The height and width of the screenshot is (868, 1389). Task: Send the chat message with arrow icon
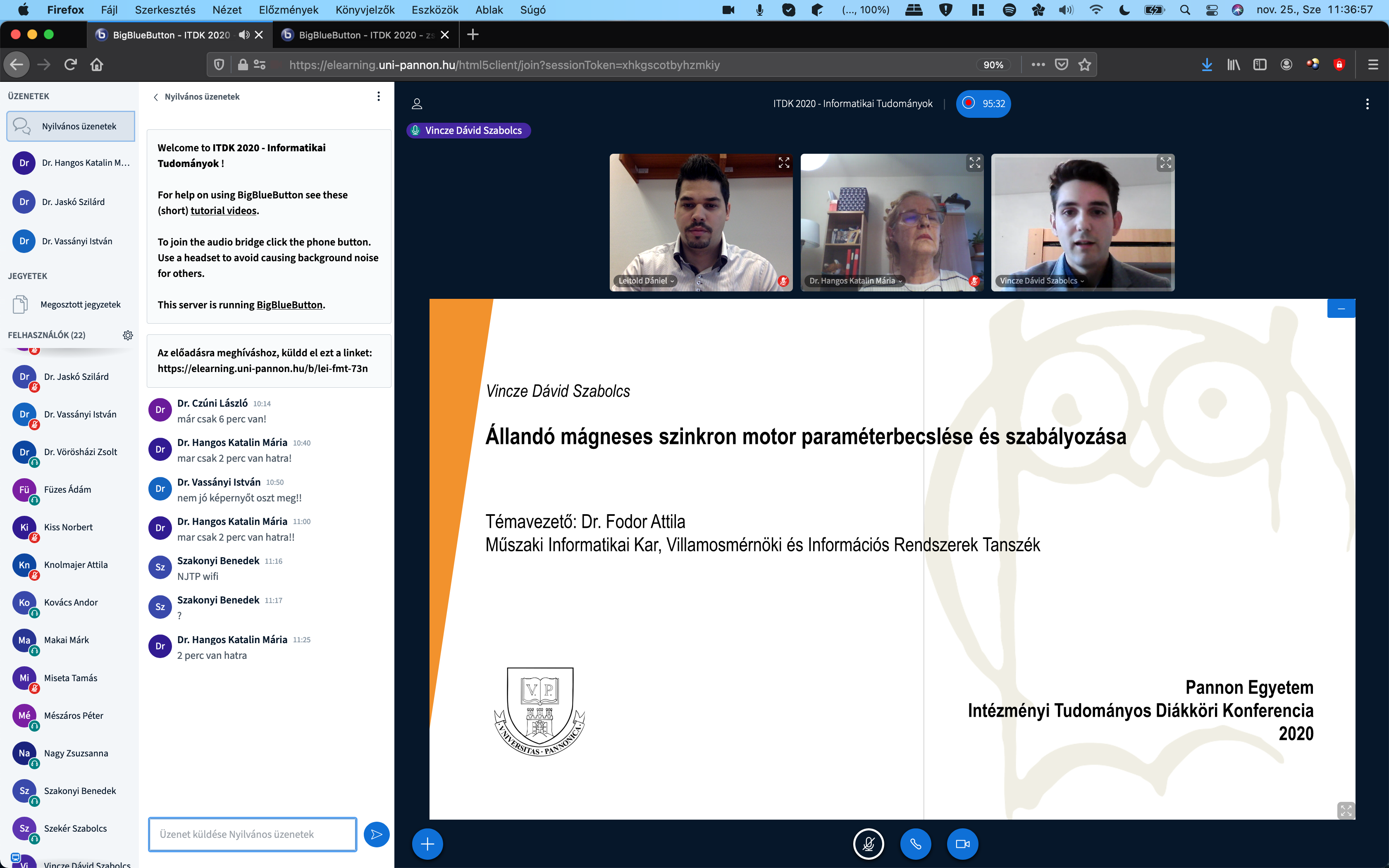377,834
